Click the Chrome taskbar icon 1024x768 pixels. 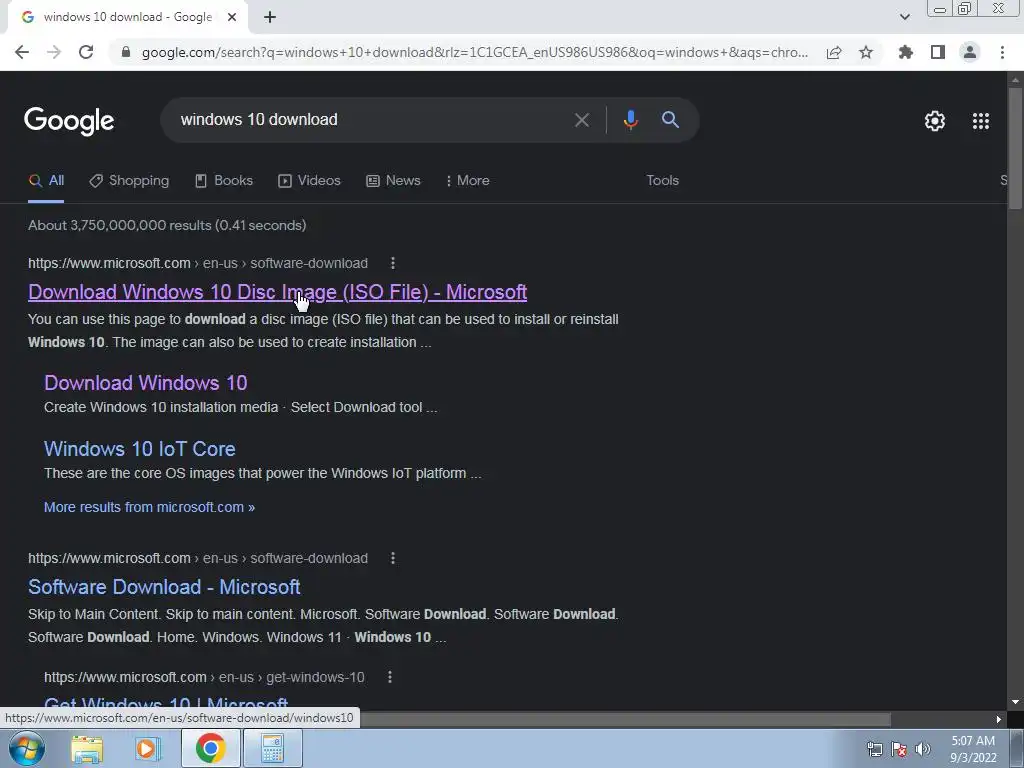[x=210, y=748]
